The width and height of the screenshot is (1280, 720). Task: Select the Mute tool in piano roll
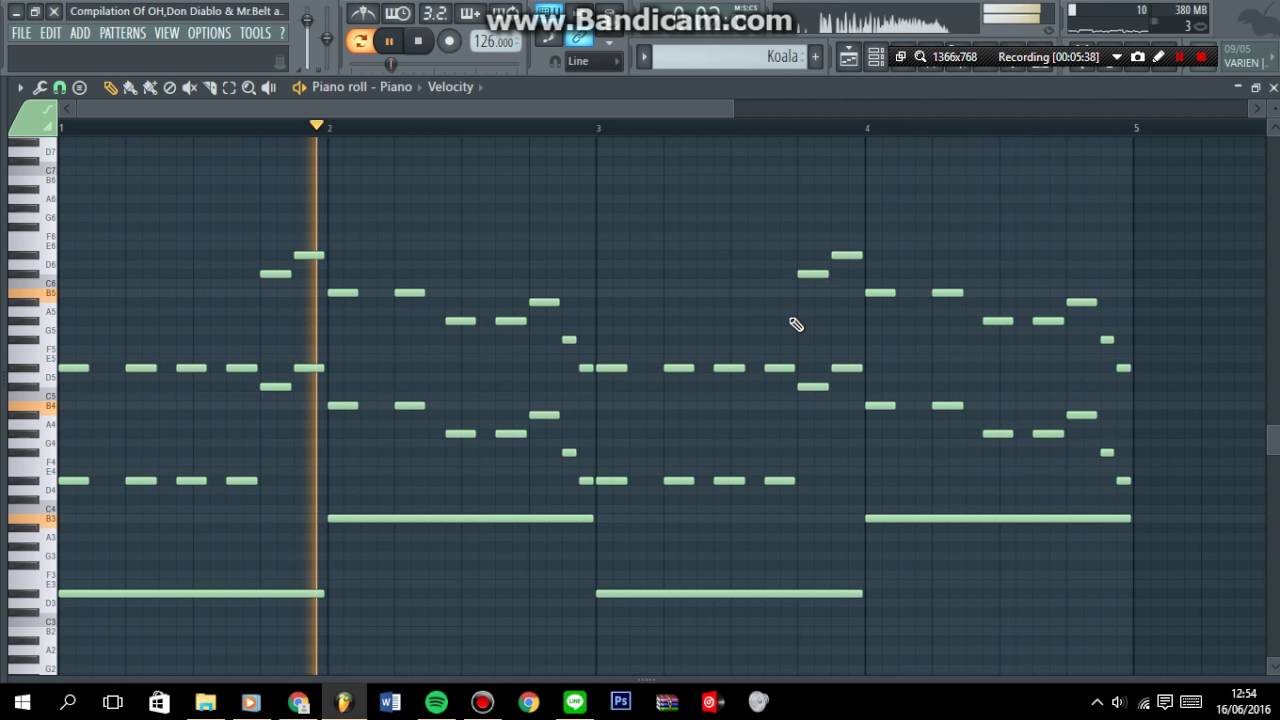pyautogui.click(x=189, y=88)
